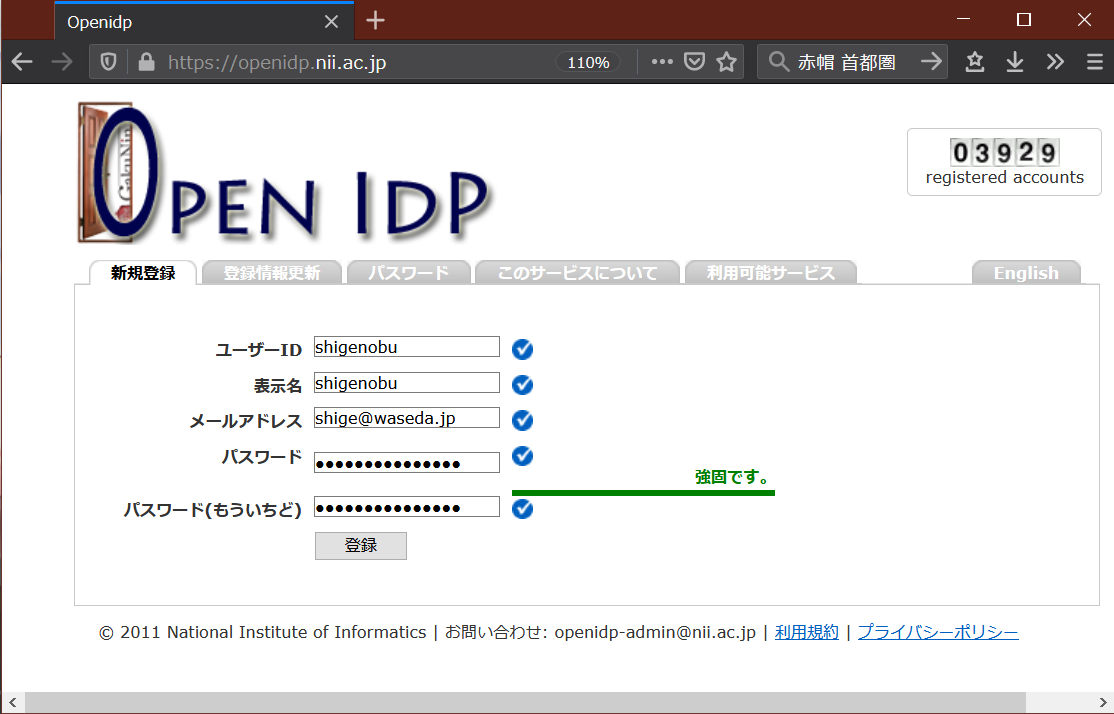Click the check mark next to メールアドレス
This screenshot has width=1114, height=714.
pos(522,420)
